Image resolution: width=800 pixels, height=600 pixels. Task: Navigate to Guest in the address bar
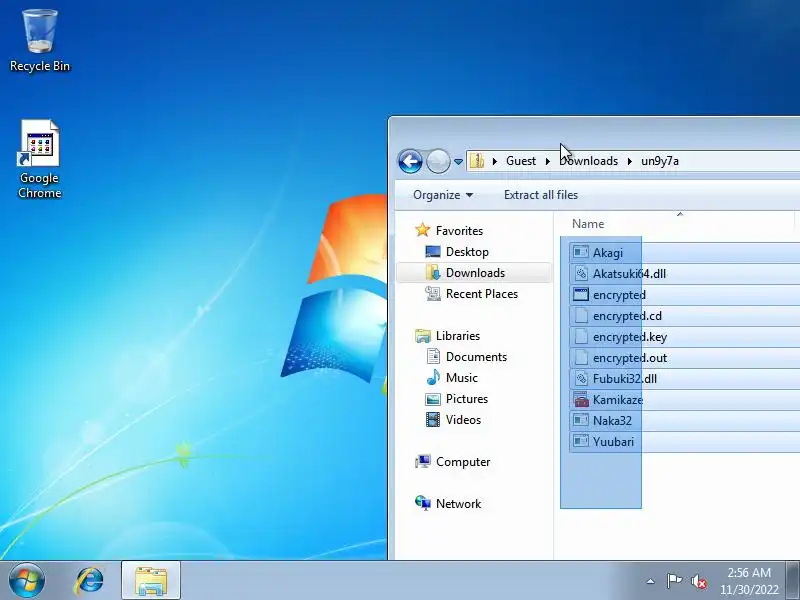(x=521, y=161)
